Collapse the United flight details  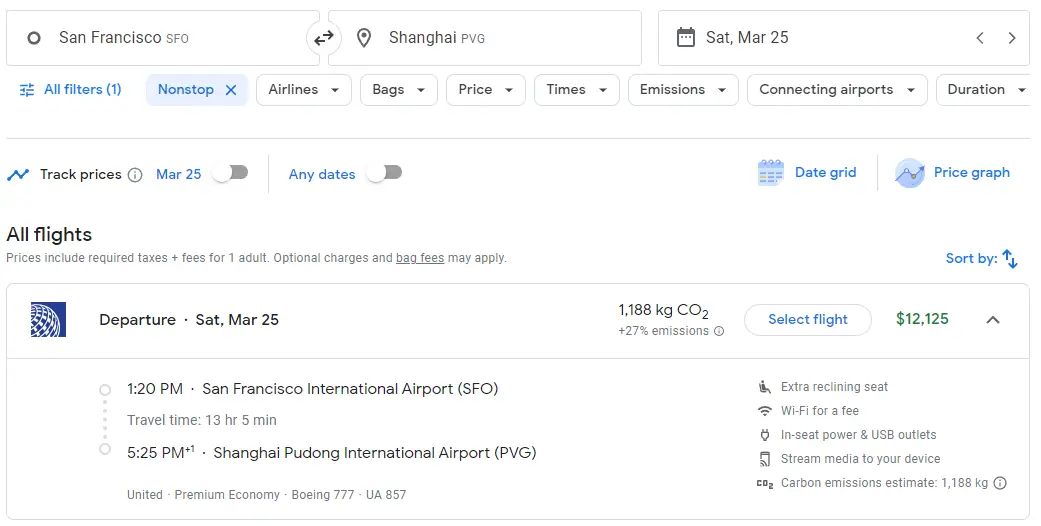(x=993, y=320)
